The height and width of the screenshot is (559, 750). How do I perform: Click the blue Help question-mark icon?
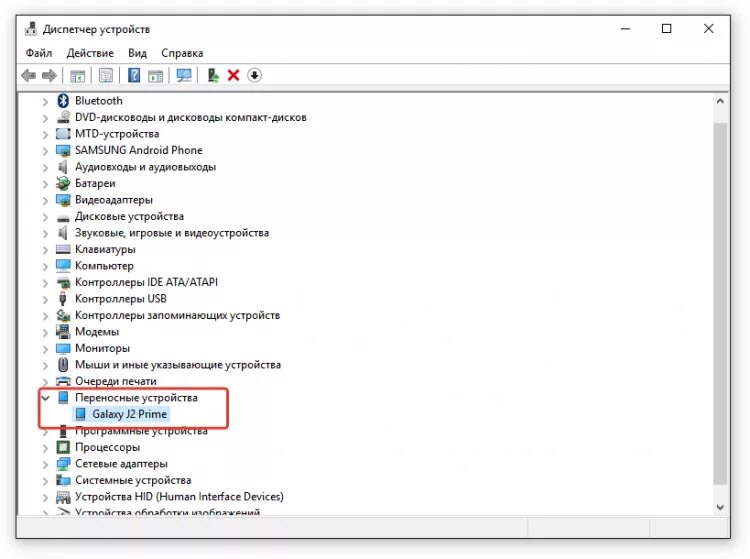pyautogui.click(x=134, y=76)
